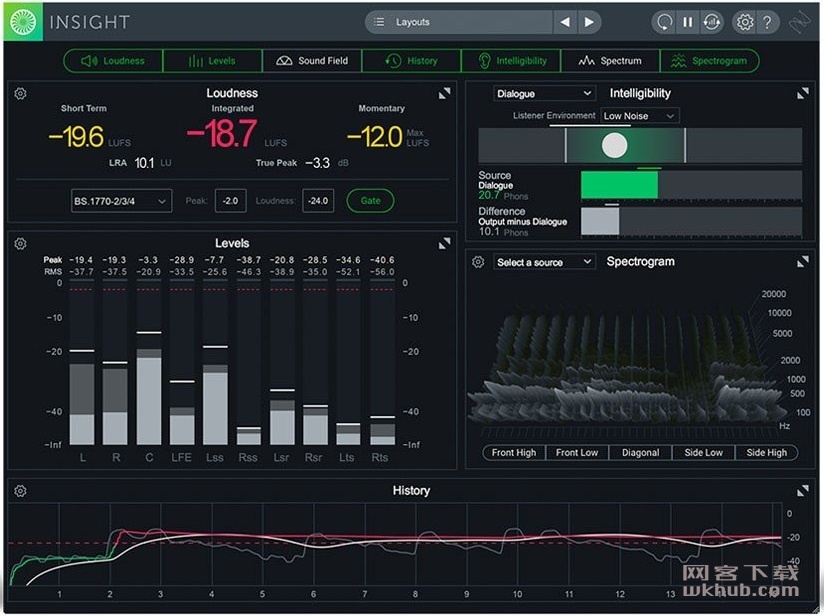Toggle the Loudness module tab
Image resolution: width=824 pixels, height=616 pixels.
[x=113, y=61]
